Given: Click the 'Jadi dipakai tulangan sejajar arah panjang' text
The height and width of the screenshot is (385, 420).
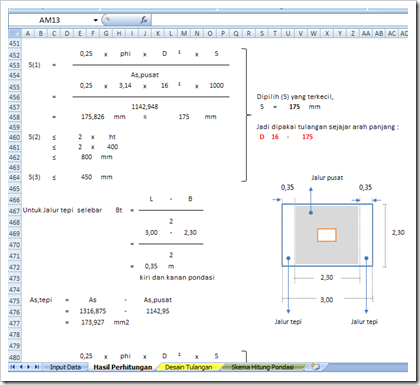Looking at the screenshot, I should [327, 127].
